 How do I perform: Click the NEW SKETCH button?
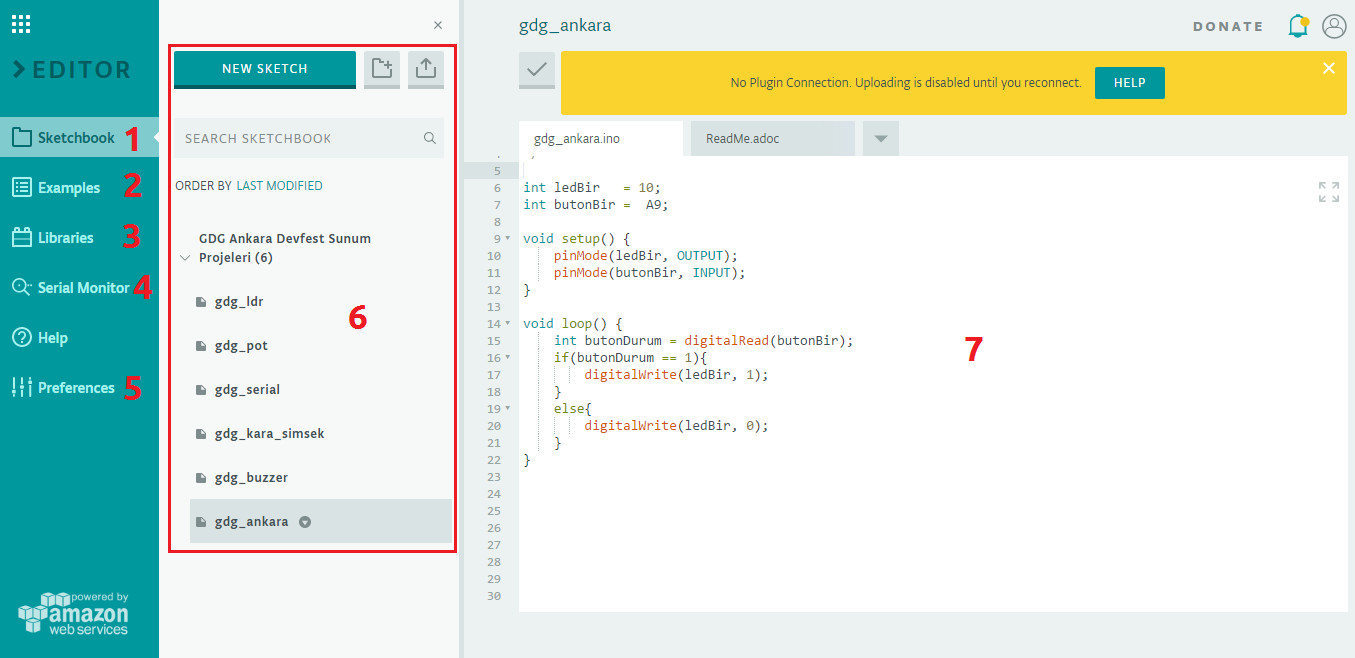tap(265, 69)
